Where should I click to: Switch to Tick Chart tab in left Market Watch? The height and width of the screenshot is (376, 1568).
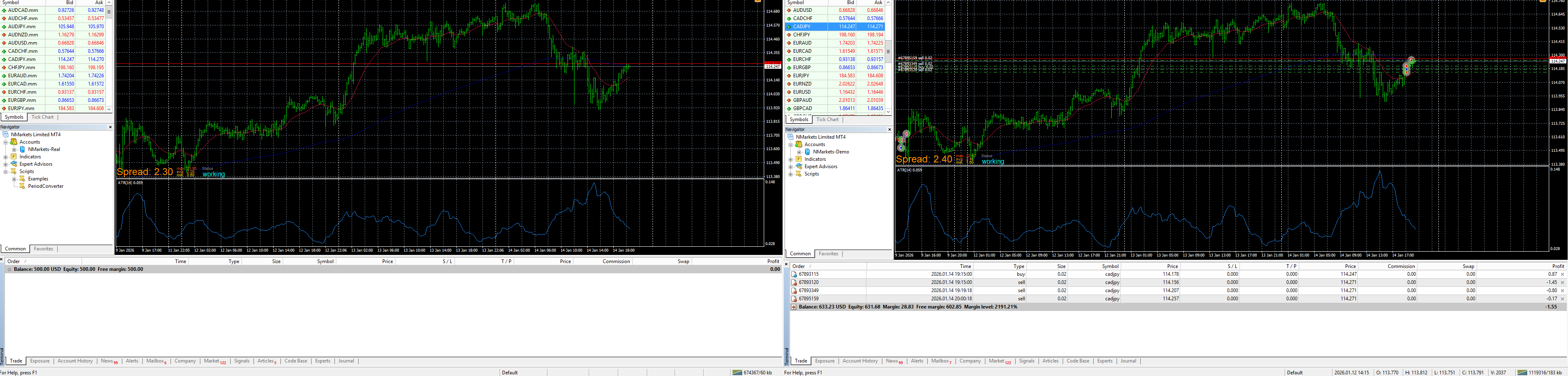(43, 117)
